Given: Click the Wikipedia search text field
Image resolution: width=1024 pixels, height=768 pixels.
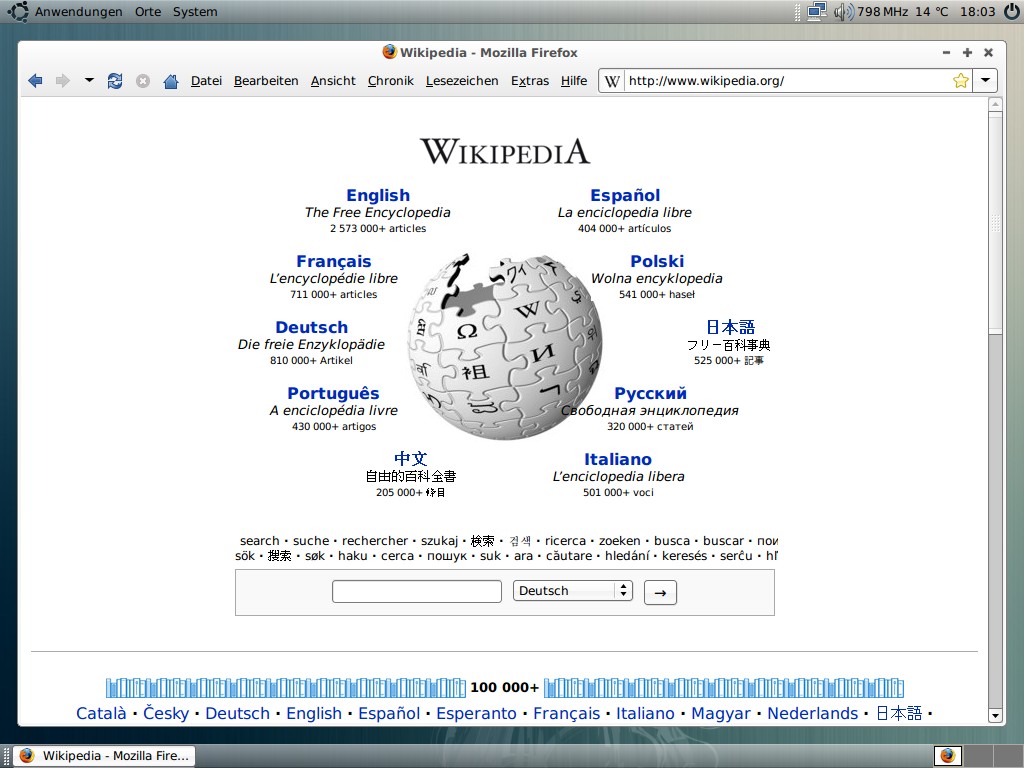Looking at the screenshot, I should coord(417,592).
